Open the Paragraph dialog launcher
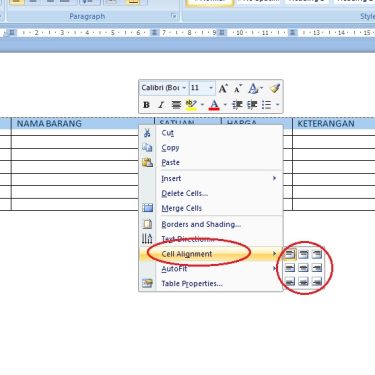This screenshot has height=375, width=375. click(173, 16)
